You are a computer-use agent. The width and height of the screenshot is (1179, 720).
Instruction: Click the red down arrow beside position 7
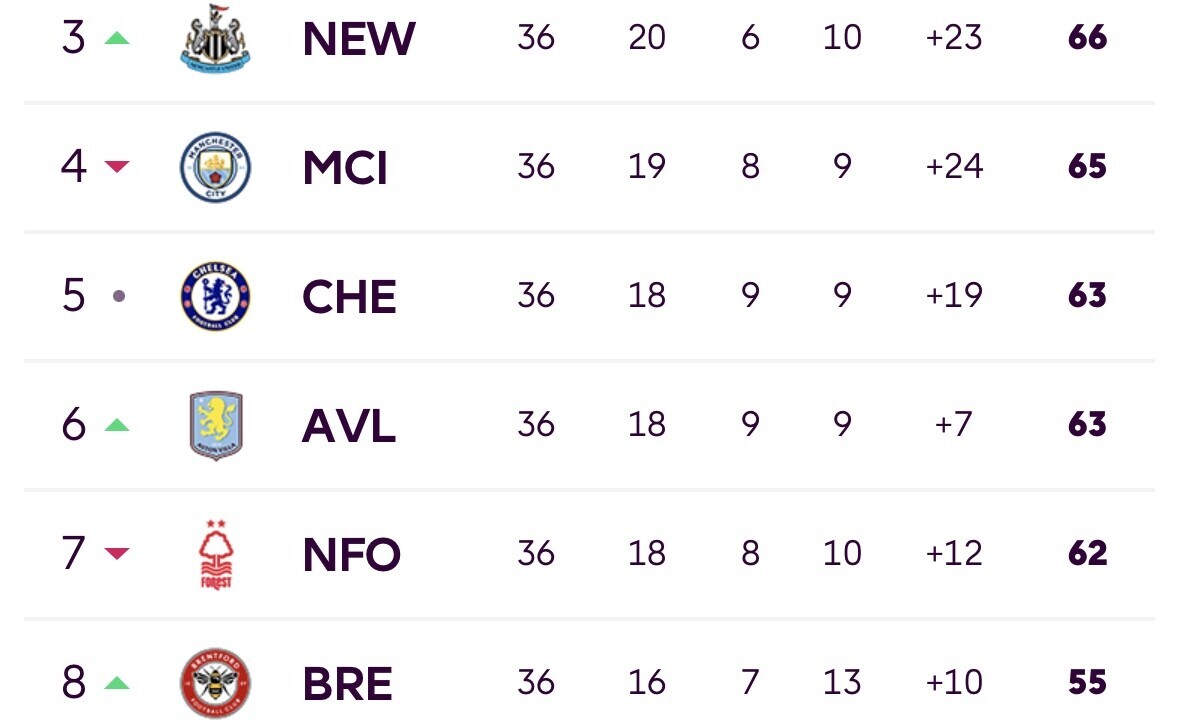[x=117, y=553]
